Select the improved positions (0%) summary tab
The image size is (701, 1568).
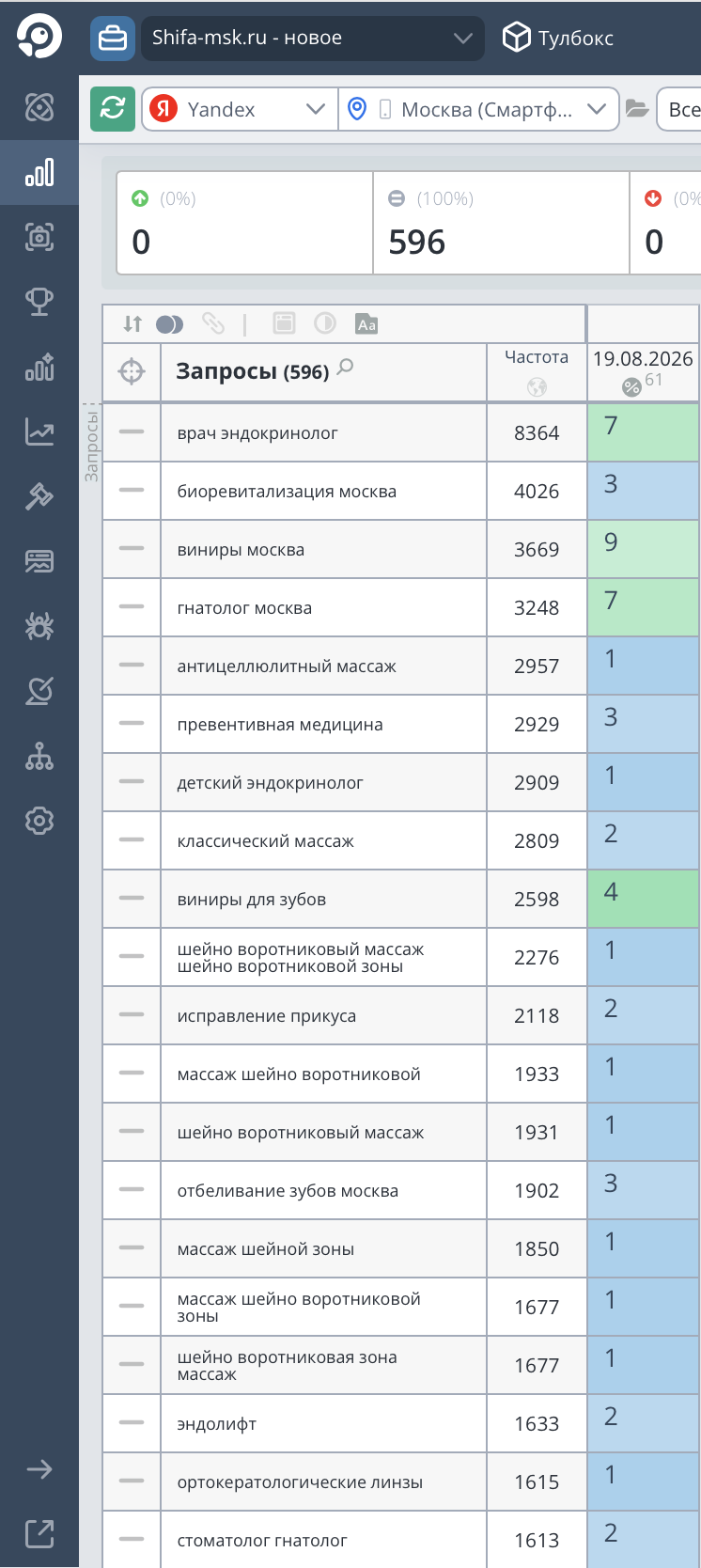[x=244, y=223]
